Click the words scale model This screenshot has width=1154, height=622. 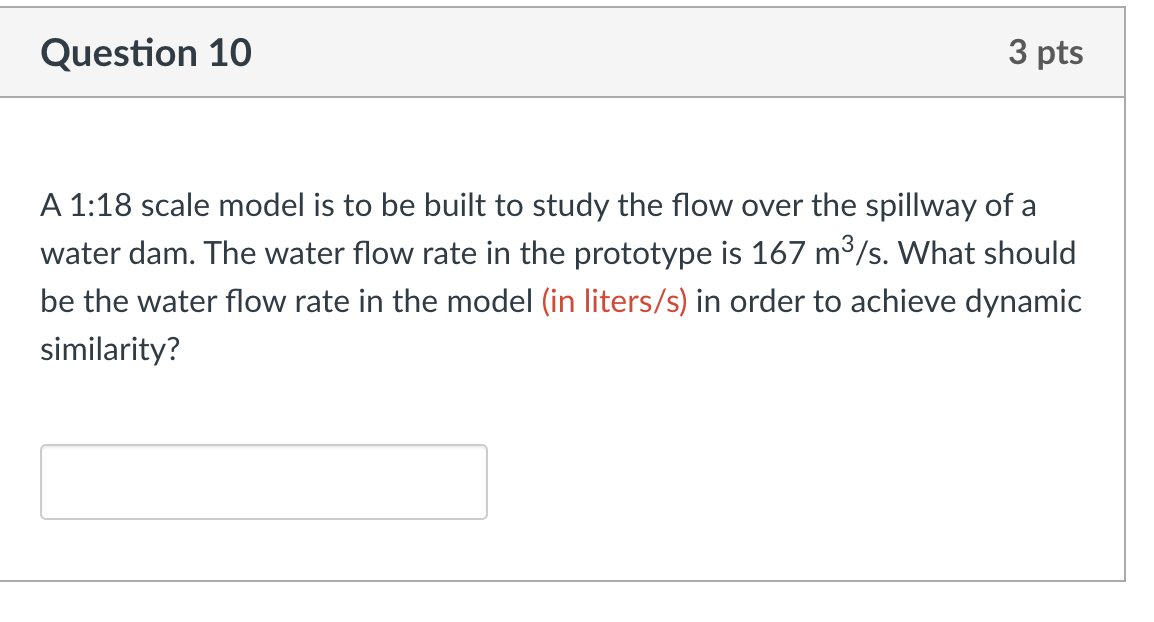pyautogui.click(x=223, y=205)
